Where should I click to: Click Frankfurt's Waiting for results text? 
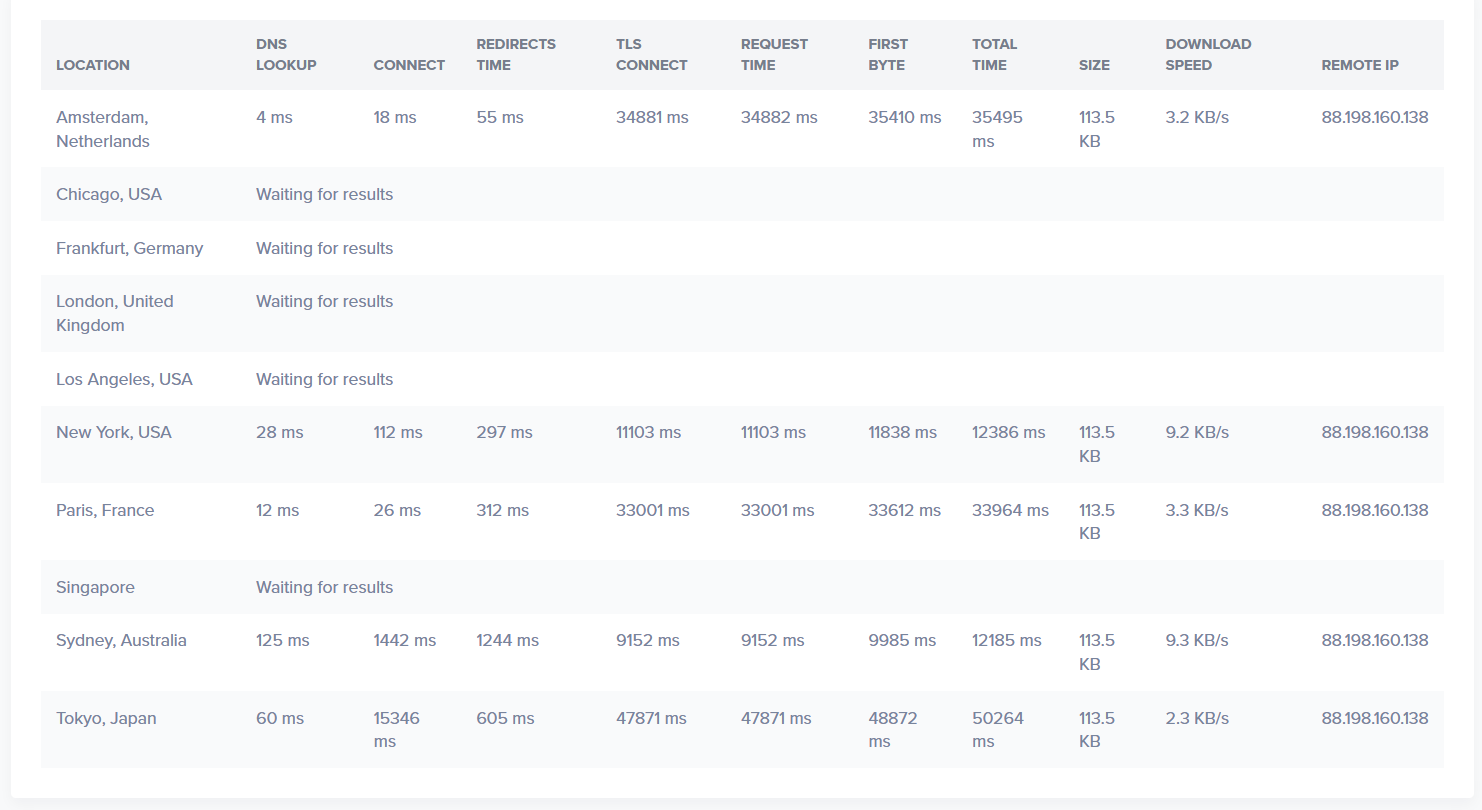324,248
